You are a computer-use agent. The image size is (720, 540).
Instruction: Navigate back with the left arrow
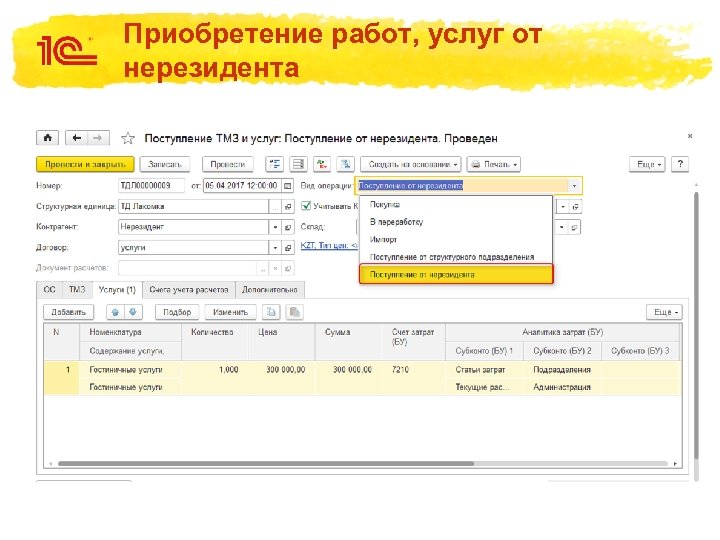[x=77, y=138]
